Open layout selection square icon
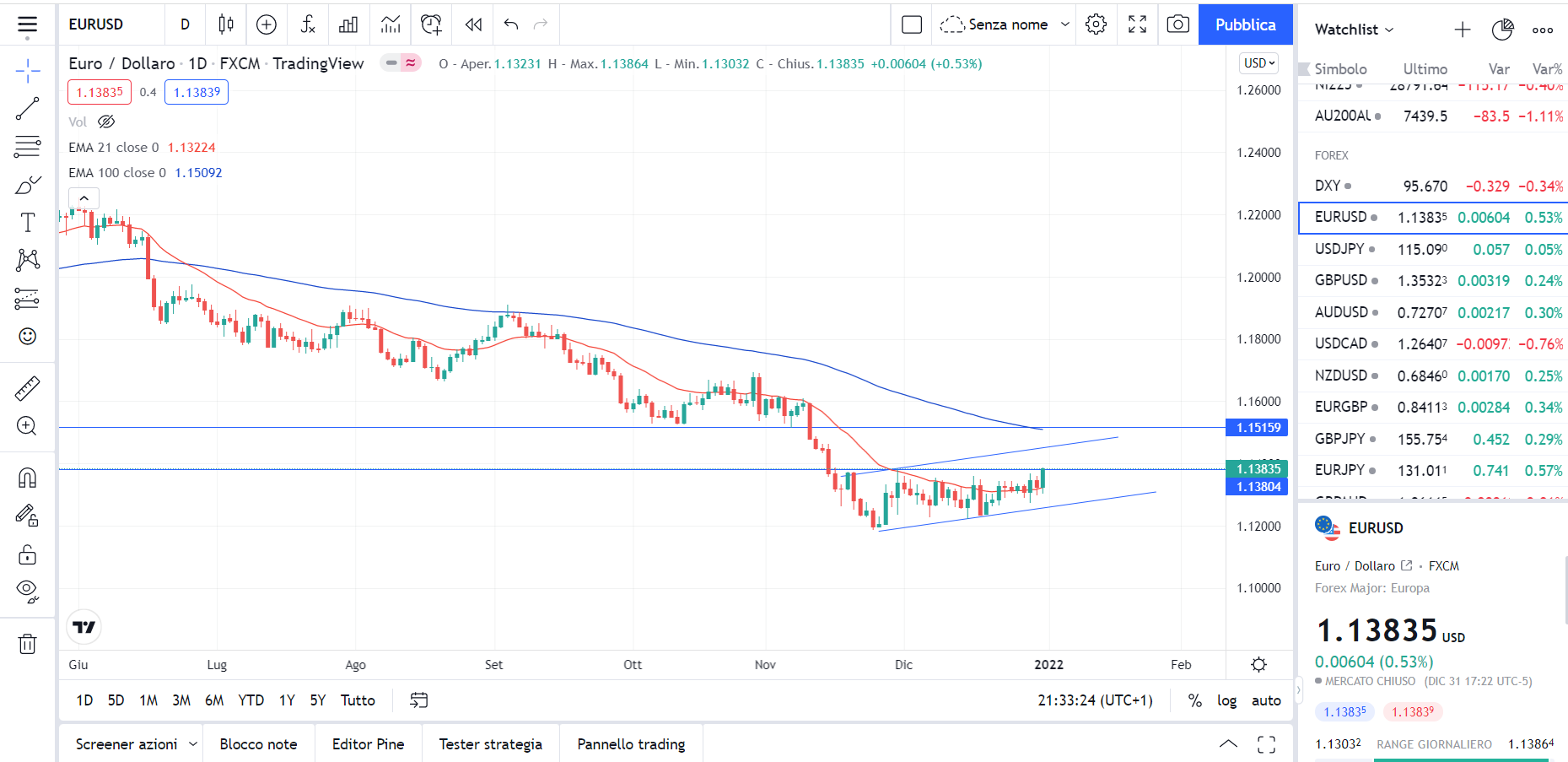 912,24
